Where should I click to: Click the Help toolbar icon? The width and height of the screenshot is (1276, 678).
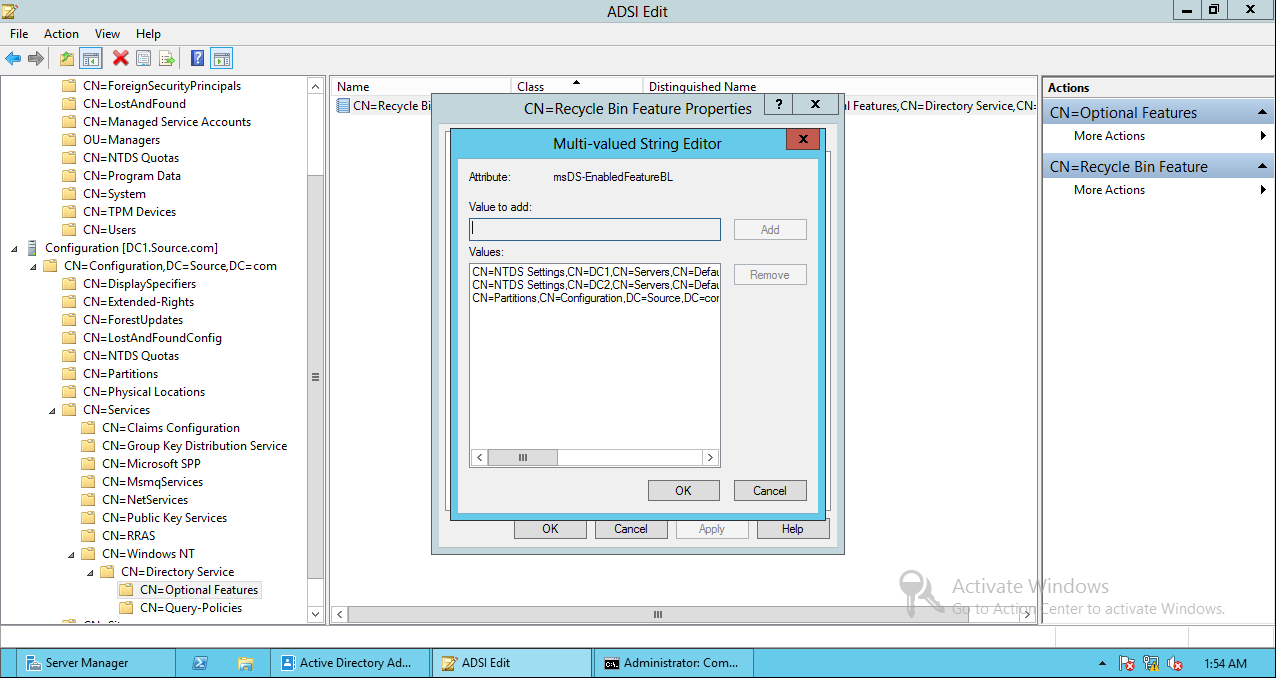click(x=195, y=58)
